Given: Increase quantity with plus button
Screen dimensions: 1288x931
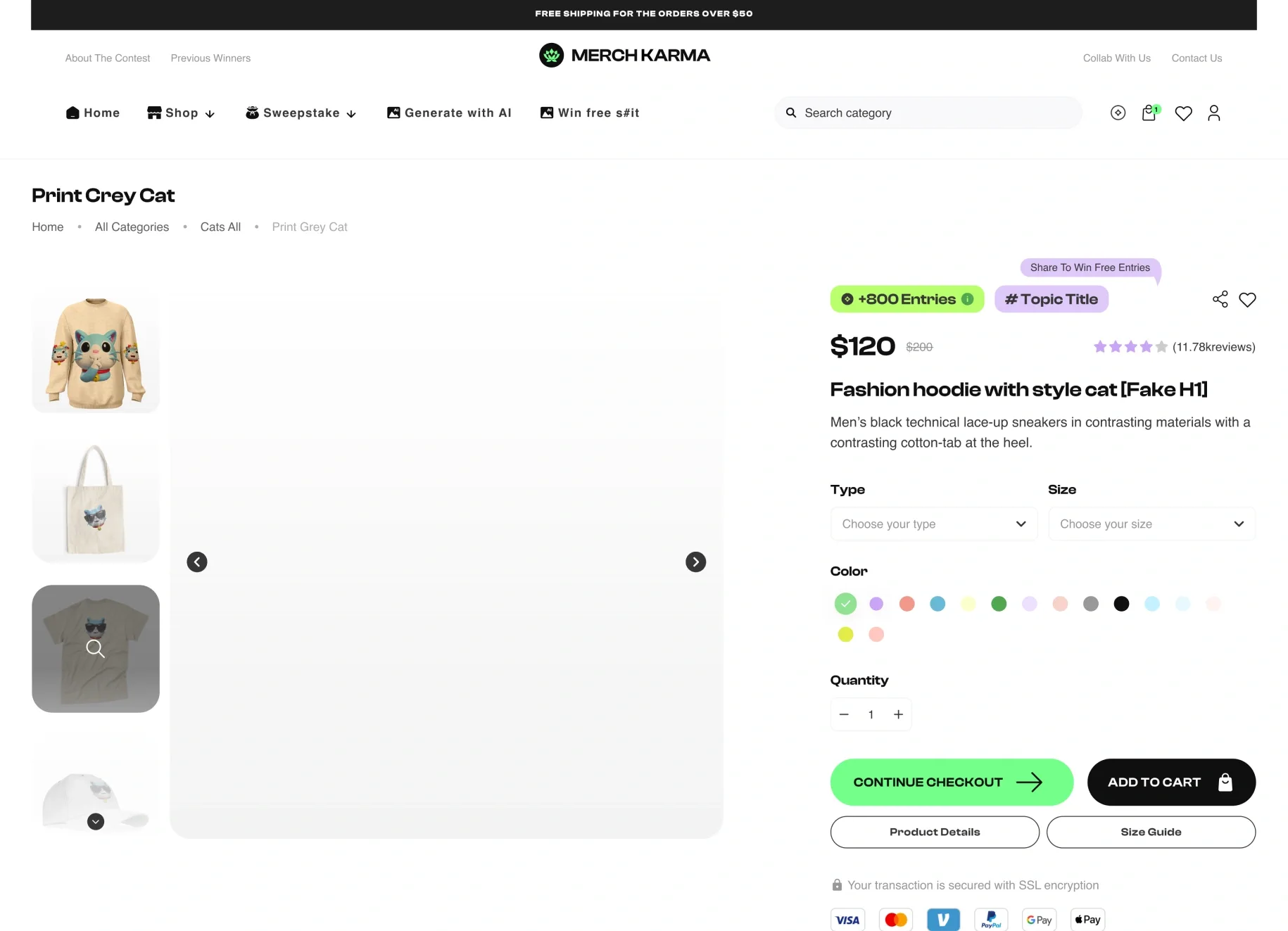Looking at the screenshot, I should [x=898, y=714].
